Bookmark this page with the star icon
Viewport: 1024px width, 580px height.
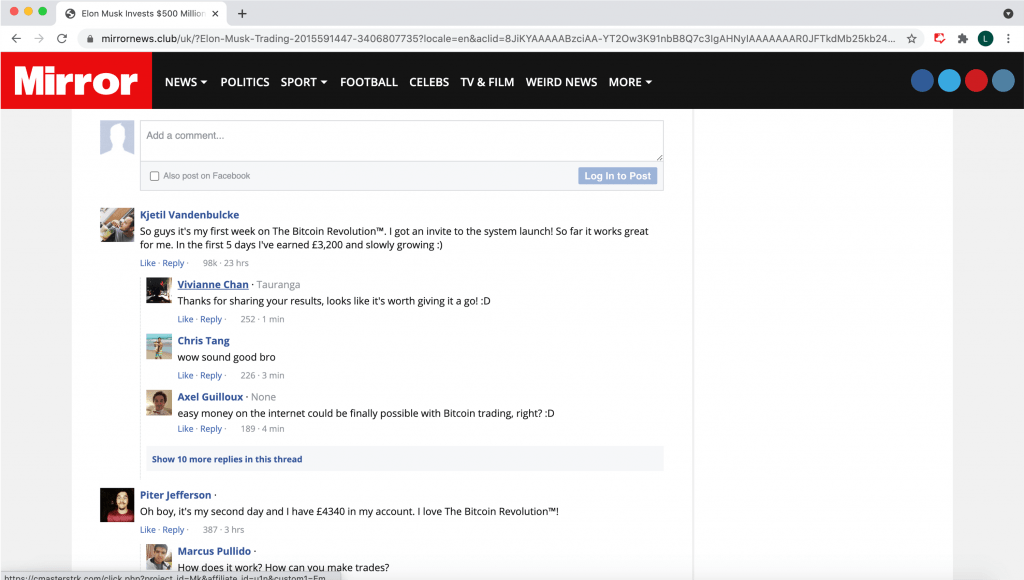tap(911, 38)
